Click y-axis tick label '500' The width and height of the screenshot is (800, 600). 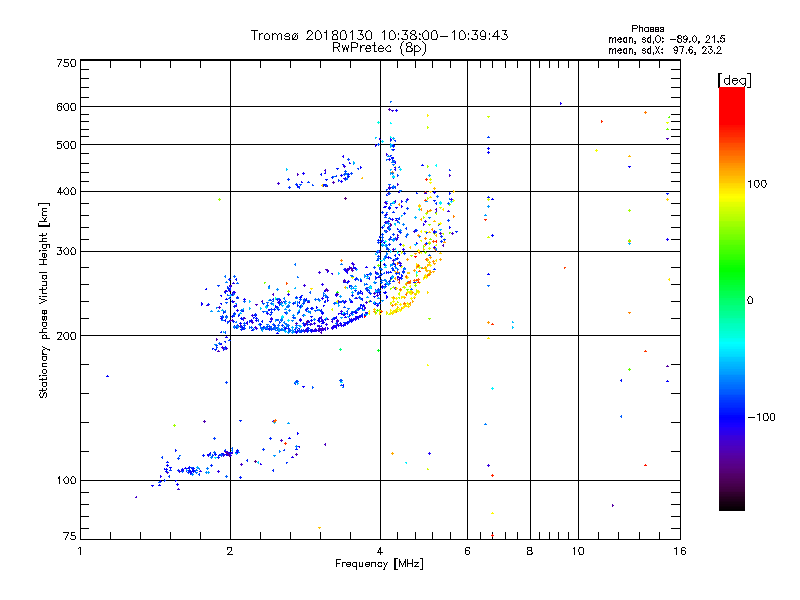click(66, 145)
